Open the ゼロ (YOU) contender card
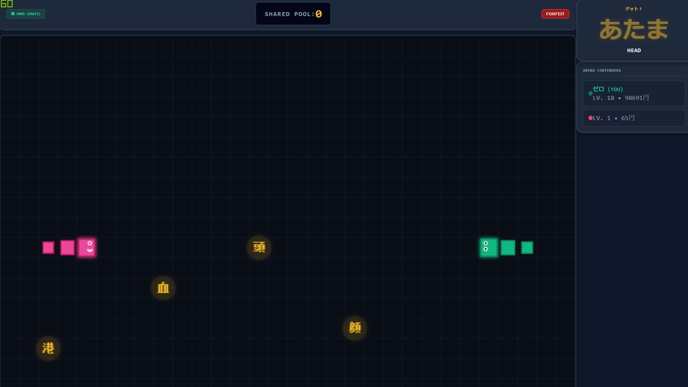 tap(634, 93)
